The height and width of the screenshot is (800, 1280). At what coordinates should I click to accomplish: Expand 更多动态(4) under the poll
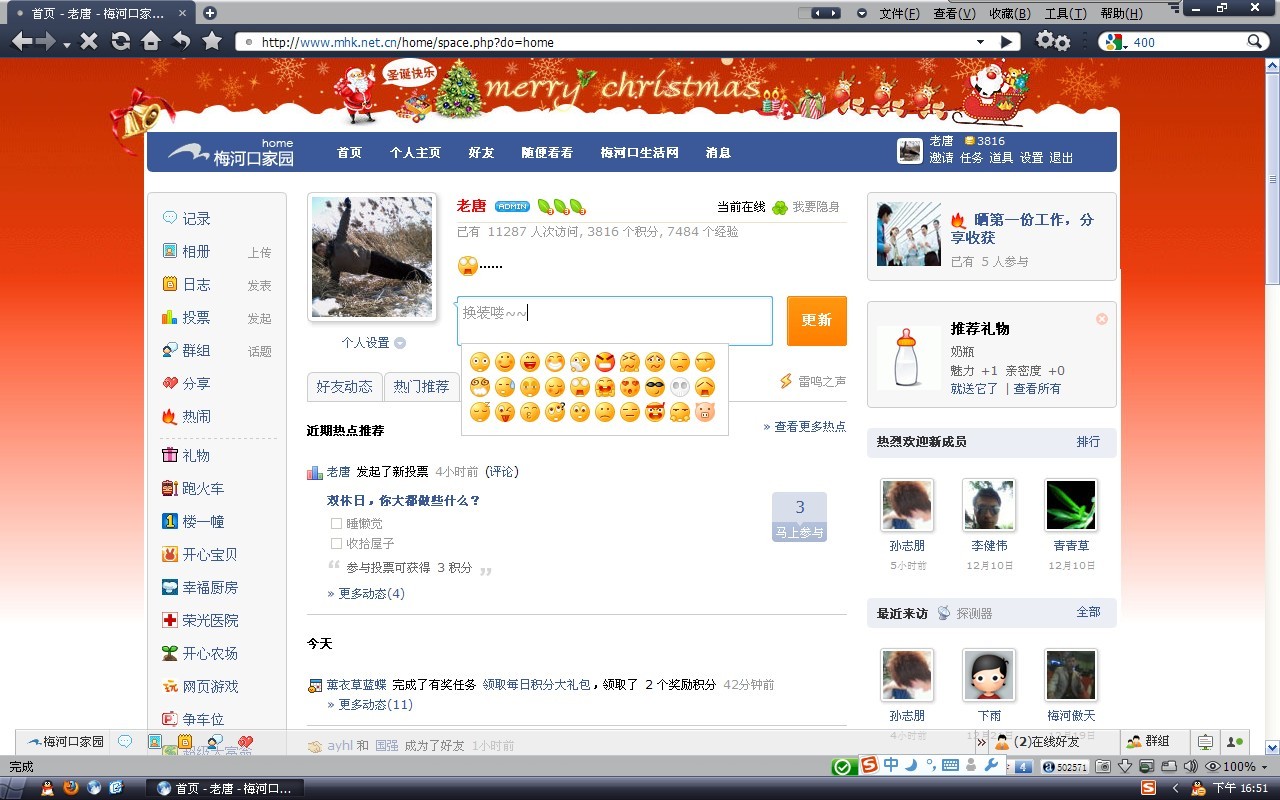pyautogui.click(x=366, y=593)
